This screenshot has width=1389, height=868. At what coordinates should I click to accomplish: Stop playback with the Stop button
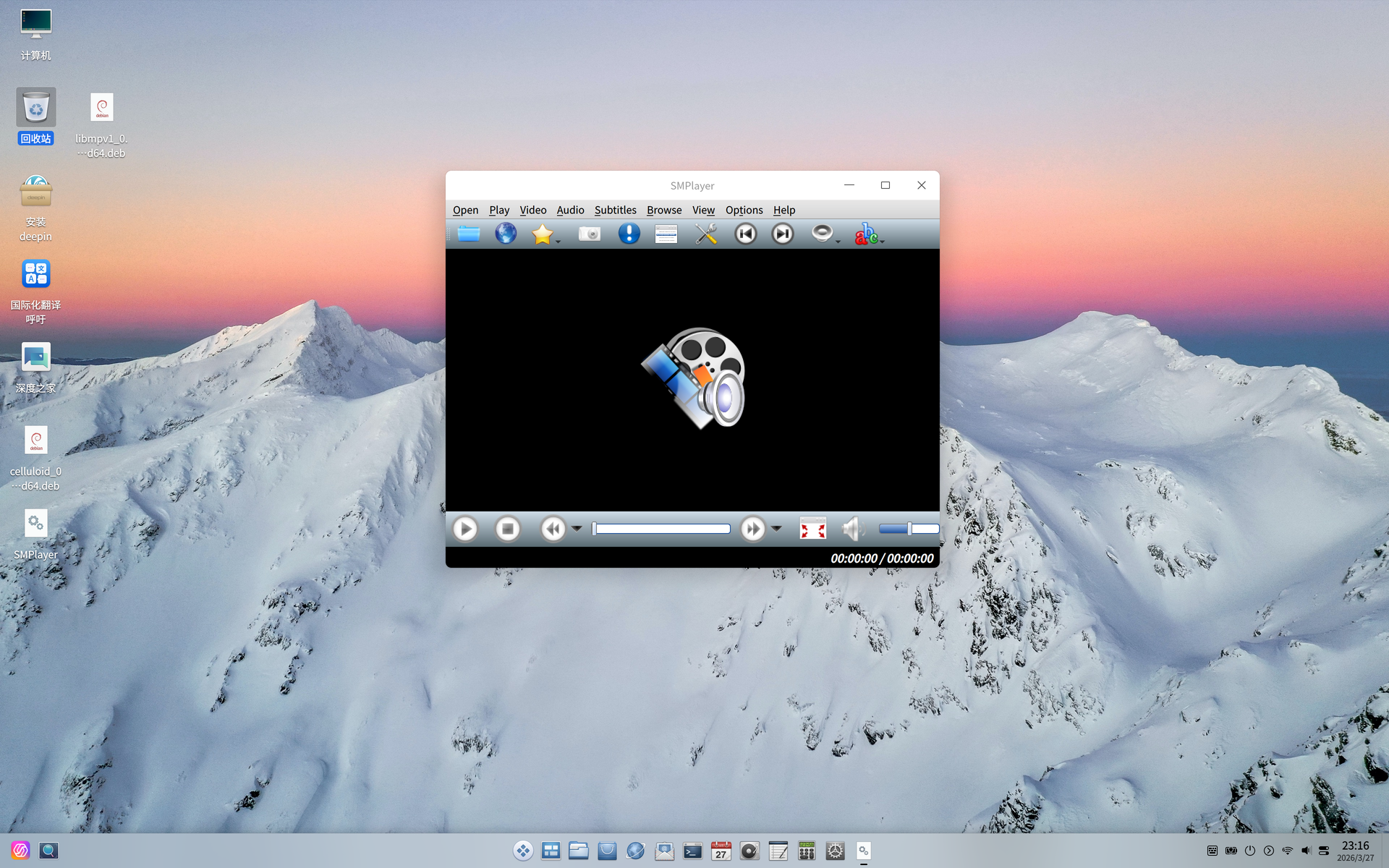click(508, 529)
